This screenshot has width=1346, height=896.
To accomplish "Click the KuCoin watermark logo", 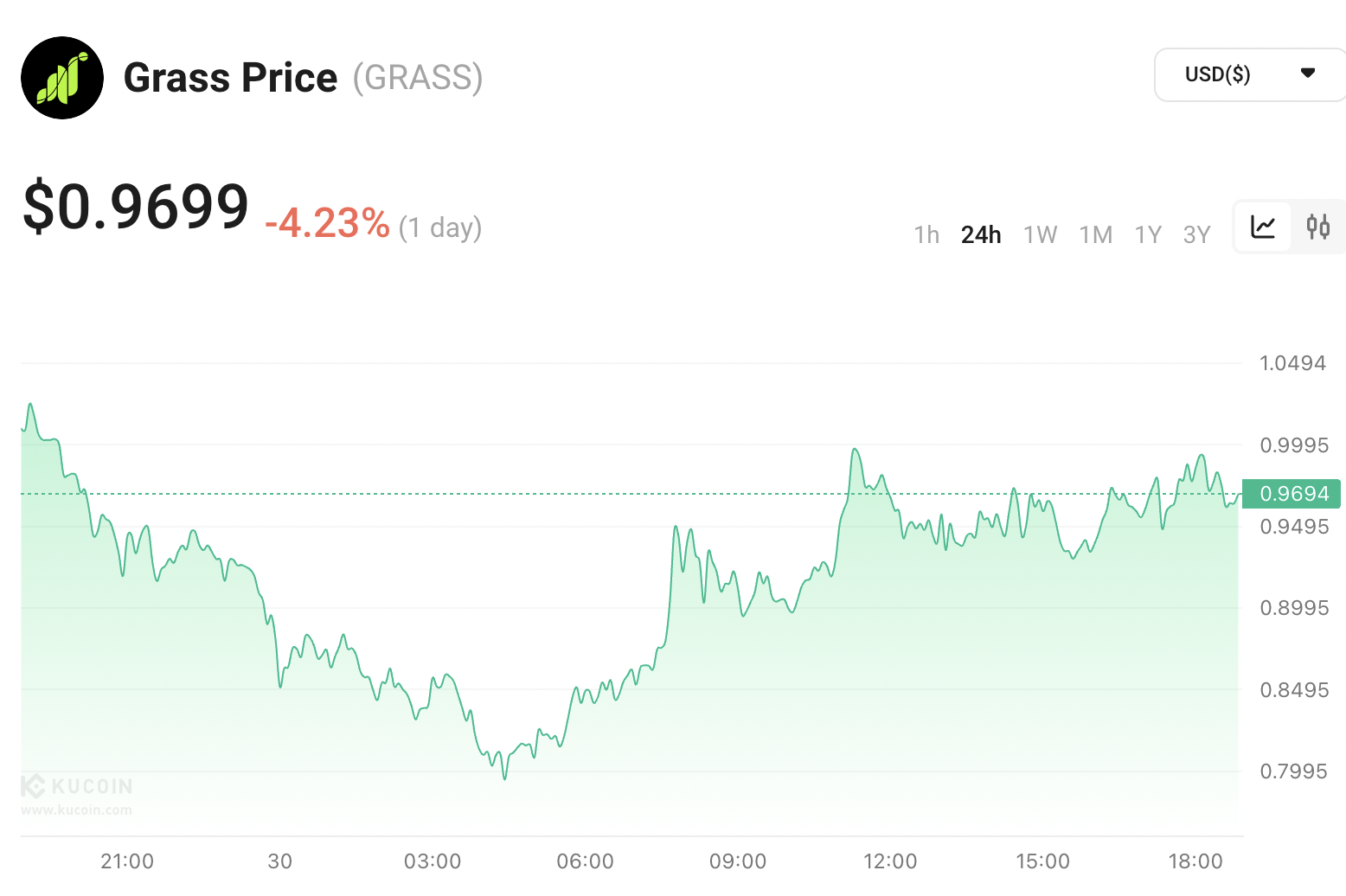I will point(77,786).
